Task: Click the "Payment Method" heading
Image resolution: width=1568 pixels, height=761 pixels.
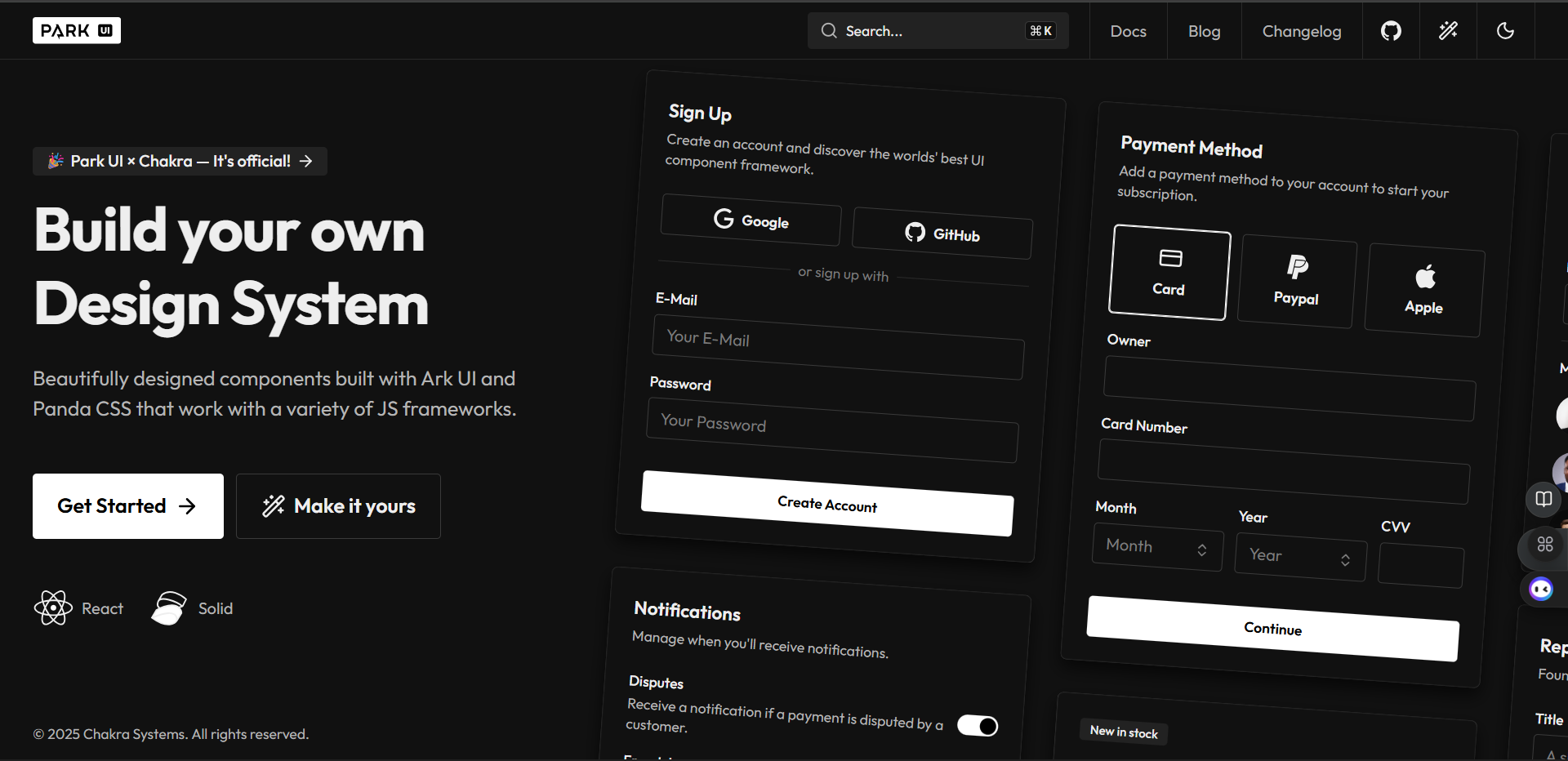Action: (x=1192, y=147)
